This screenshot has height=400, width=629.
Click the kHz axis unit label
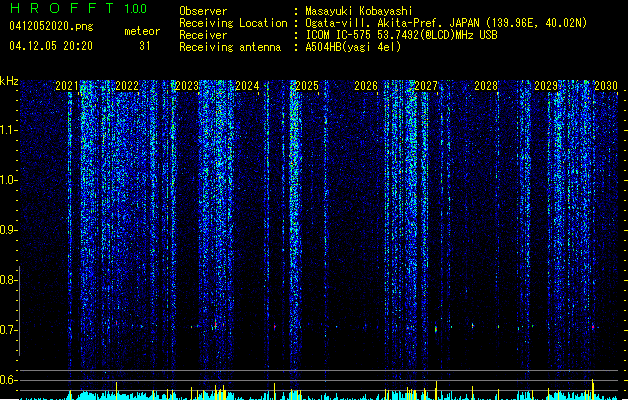pos(9,81)
